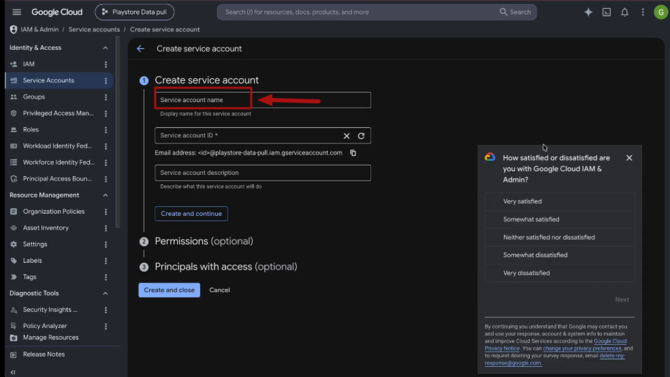Select Neither satisfied nor dissatisfied option
Image resolution: width=670 pixels, height=377 pixels.
(x=559, y=237)
